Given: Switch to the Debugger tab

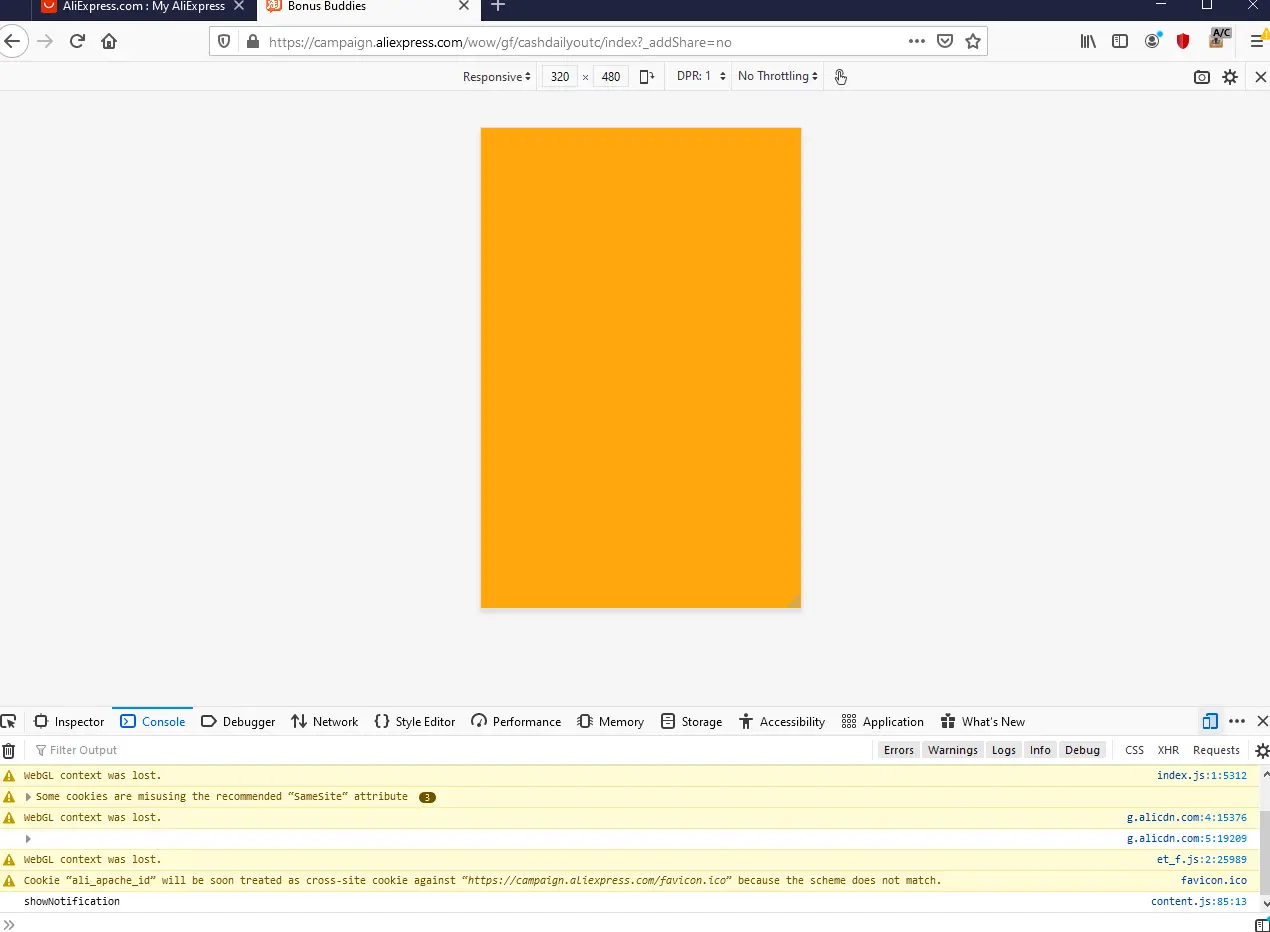Looking at the screenshot, I should click(x=238, y=721).
